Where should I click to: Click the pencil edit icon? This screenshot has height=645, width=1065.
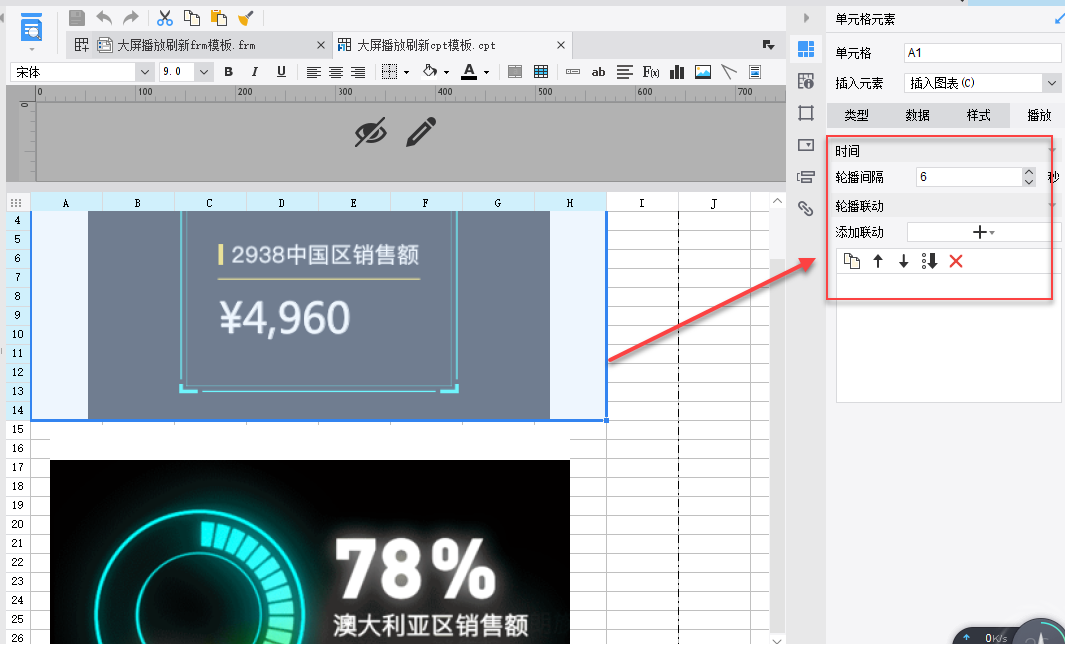[421, 132]
